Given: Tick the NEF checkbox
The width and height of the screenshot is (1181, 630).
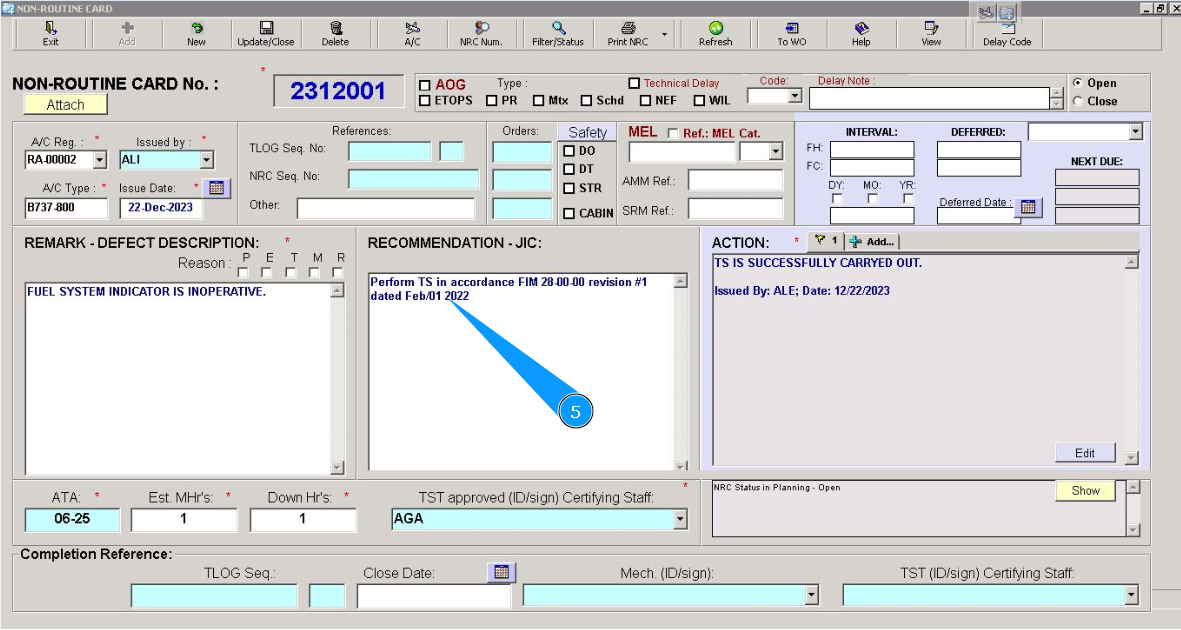Looking at the screenshot, I should point(645,100).
